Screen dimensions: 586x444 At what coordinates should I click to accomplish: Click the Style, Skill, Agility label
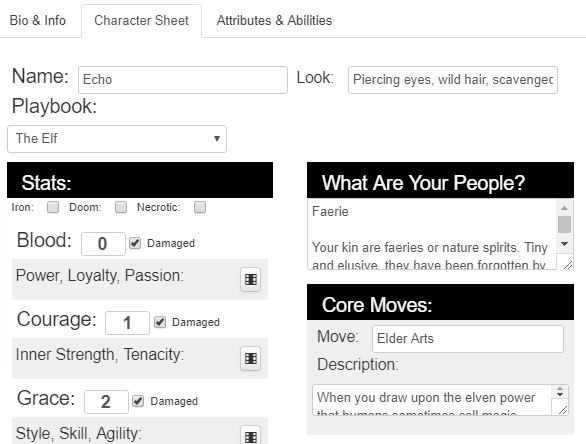[78, 434]
